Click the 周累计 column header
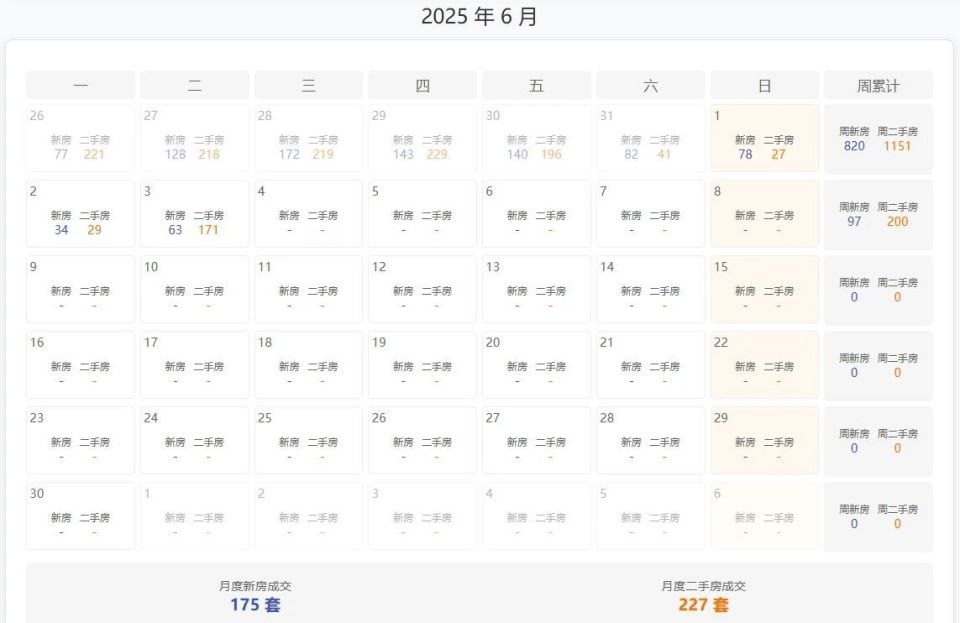The height and width of the screenshot is (623, 960). [879, 85]
